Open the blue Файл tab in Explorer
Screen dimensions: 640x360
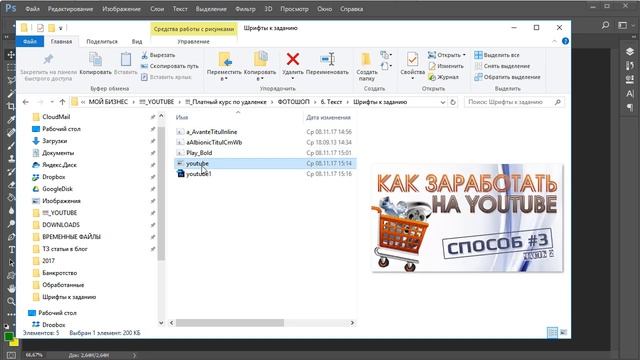[30, 41]
